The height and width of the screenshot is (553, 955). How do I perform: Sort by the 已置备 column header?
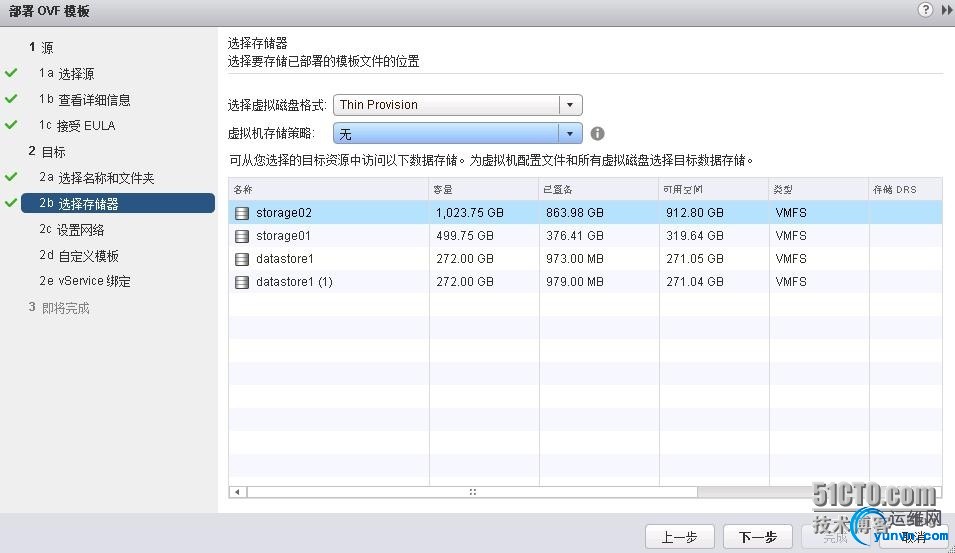(x=599, y=189)
